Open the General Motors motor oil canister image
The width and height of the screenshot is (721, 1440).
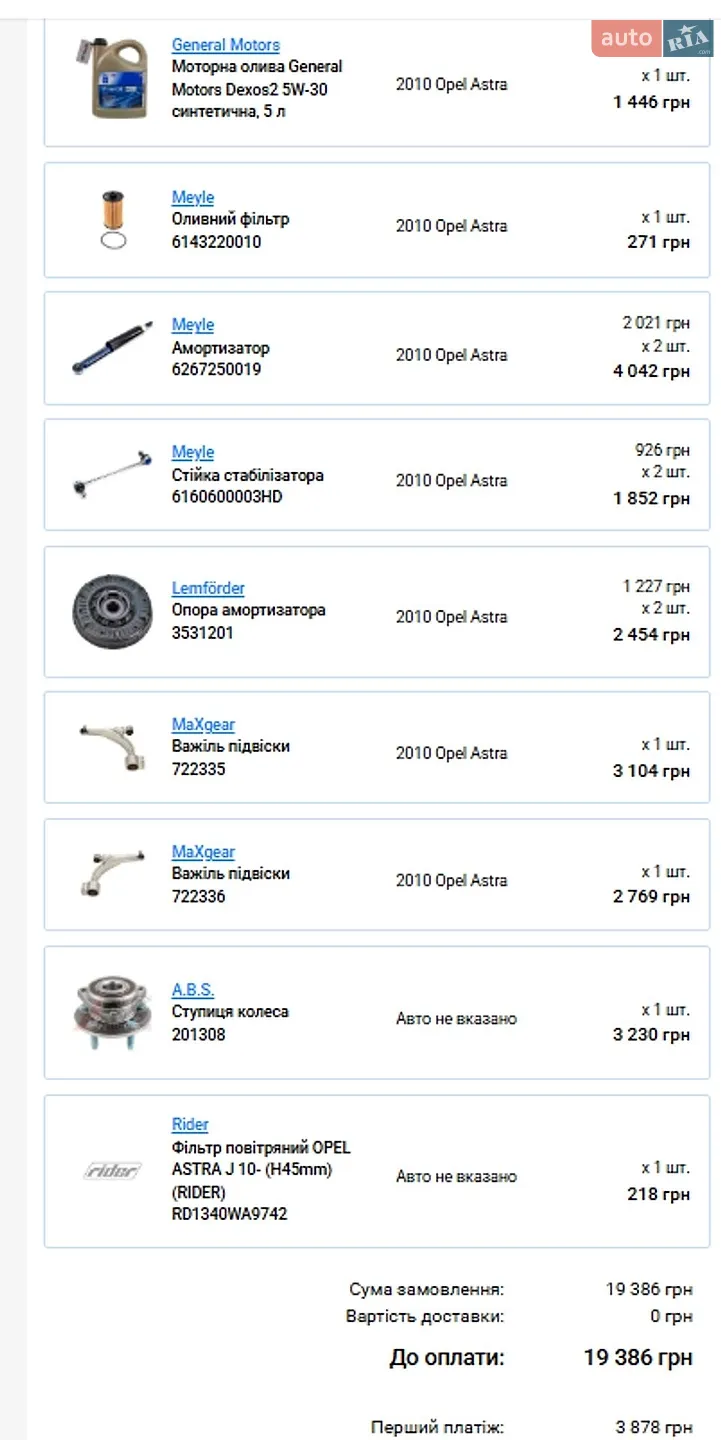[x=111, y=78]
